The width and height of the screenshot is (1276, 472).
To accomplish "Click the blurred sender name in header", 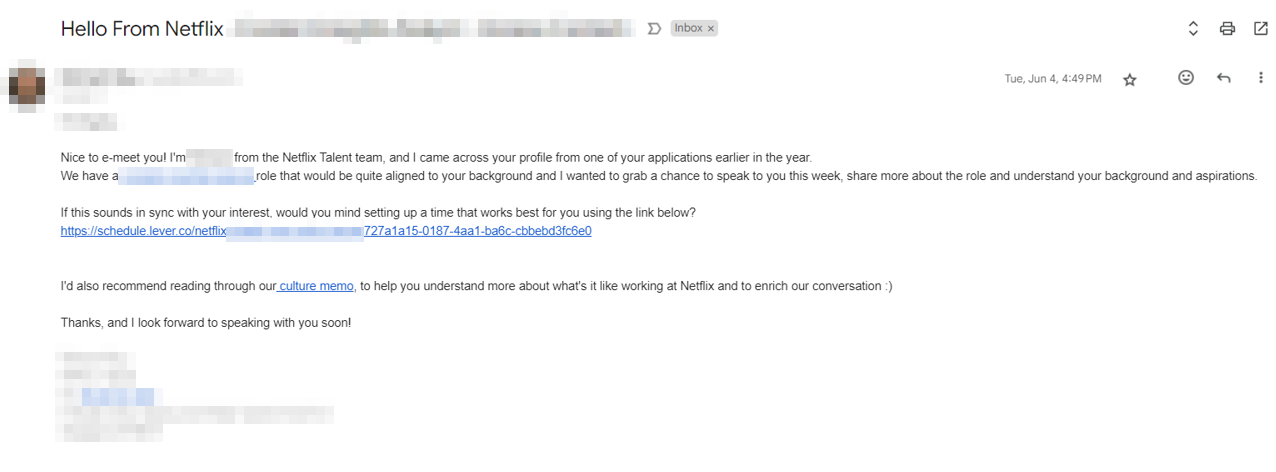I will [148, 76].
